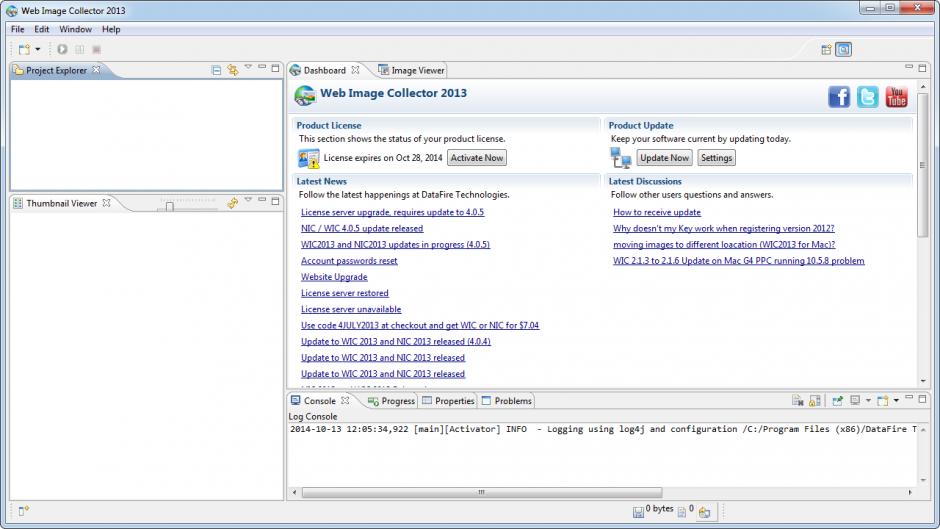Close the Dashboard tab

[x=355, y=70]
